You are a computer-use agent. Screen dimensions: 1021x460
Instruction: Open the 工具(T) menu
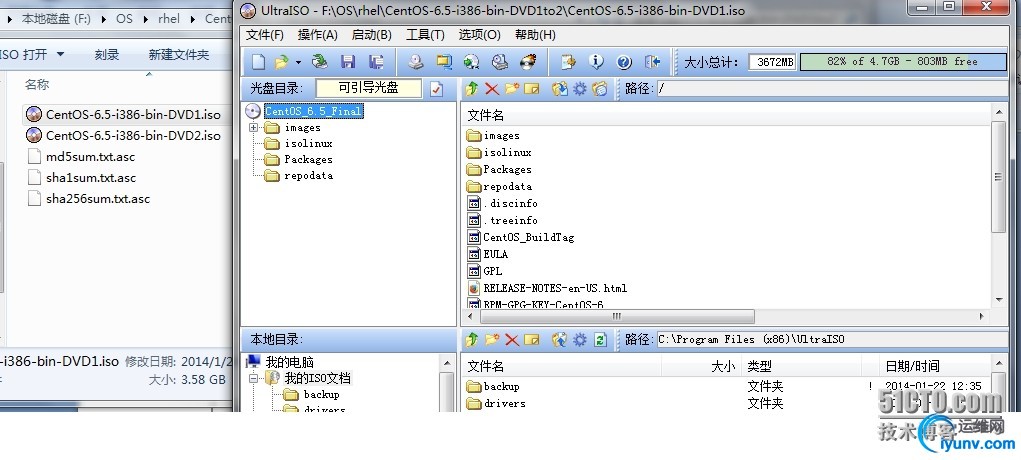pyautogui.click(x=425, y=35)
